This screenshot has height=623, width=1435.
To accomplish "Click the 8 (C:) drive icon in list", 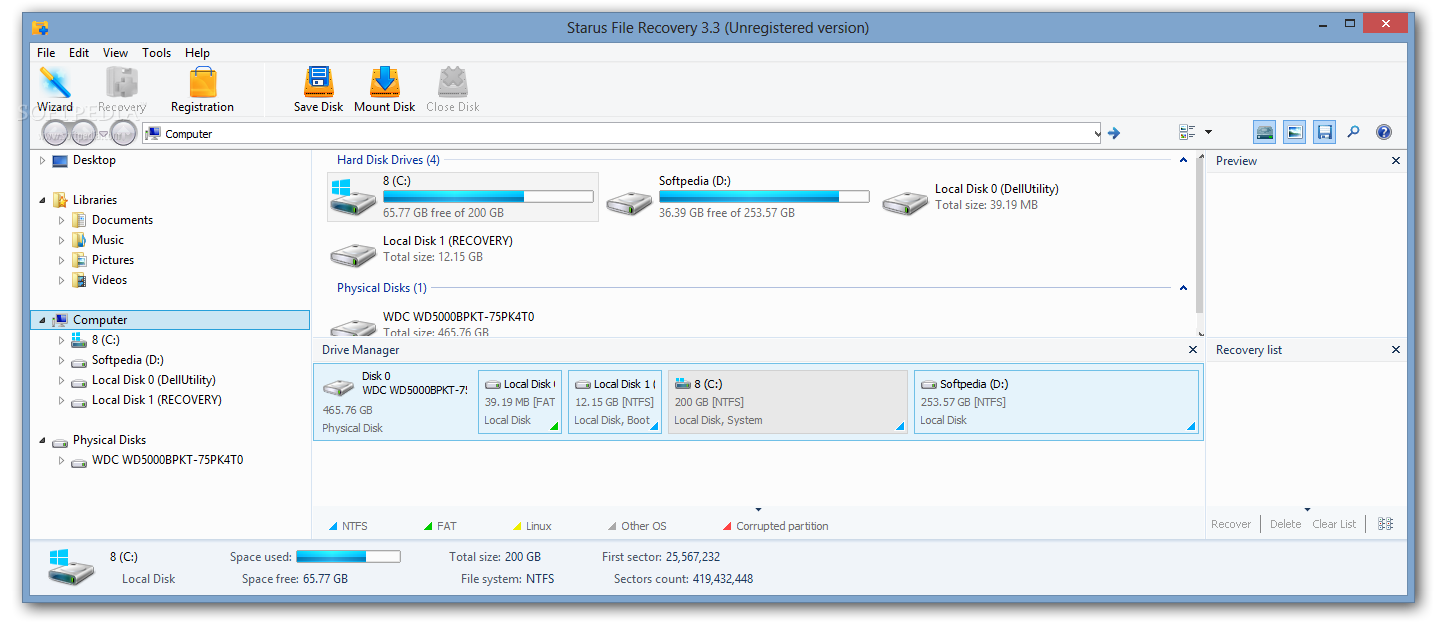I will [353, 197].
